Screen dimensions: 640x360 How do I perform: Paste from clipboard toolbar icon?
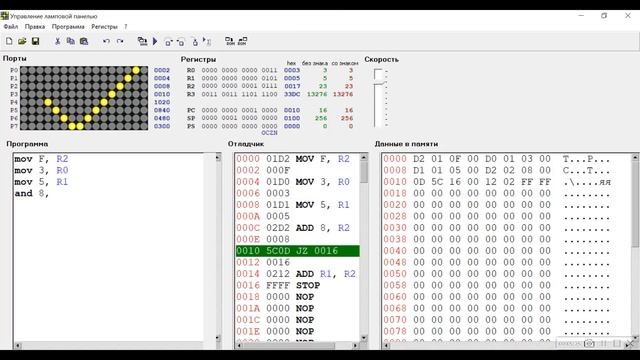[x=84, y=41]
